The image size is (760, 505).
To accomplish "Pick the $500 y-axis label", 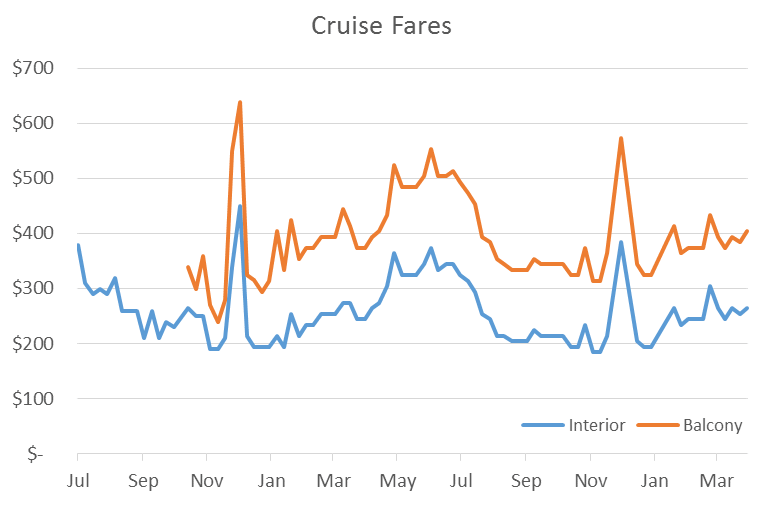I will [33, 179].
